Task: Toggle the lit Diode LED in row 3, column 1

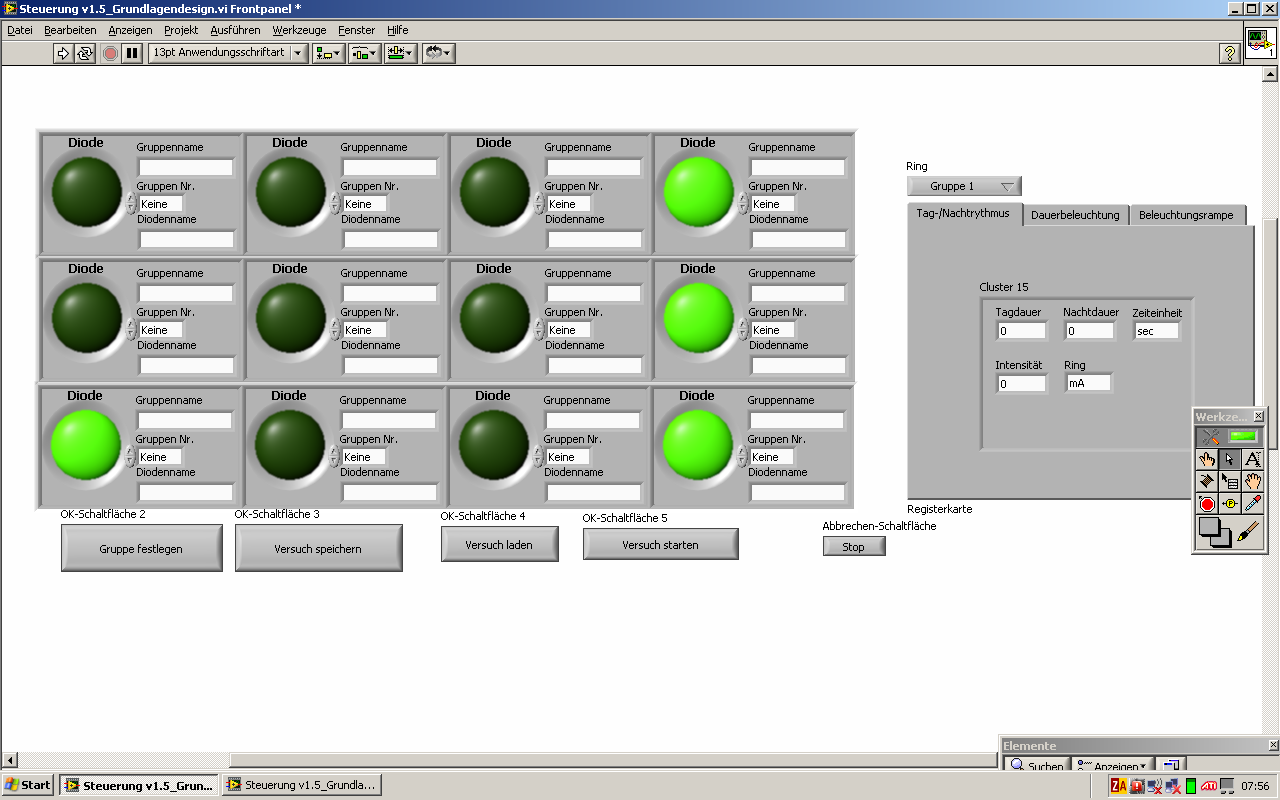Action: [x=86, y=445]
